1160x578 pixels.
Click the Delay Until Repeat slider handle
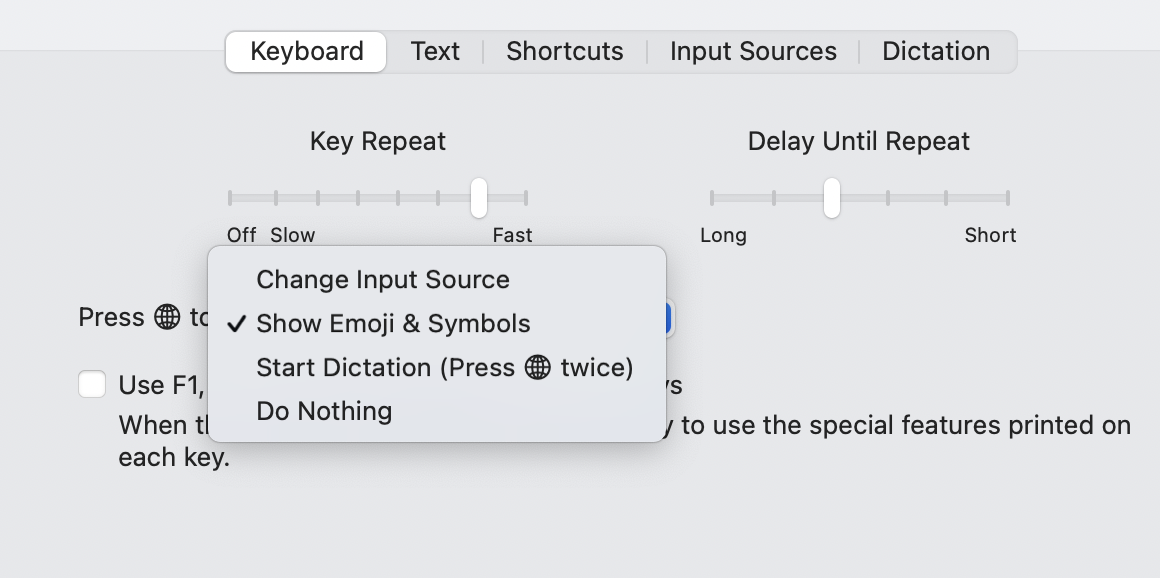point(831,197)
